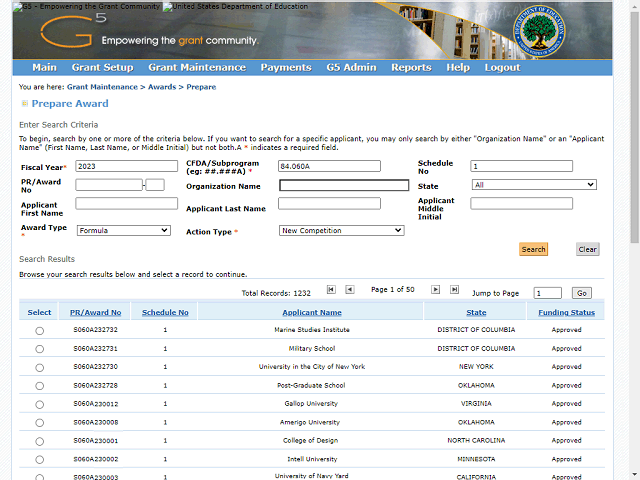Viewport: 640px width, 480px height.
Task: Open the State dropdown
Action: pyautogui.click(x=534, y=185)
